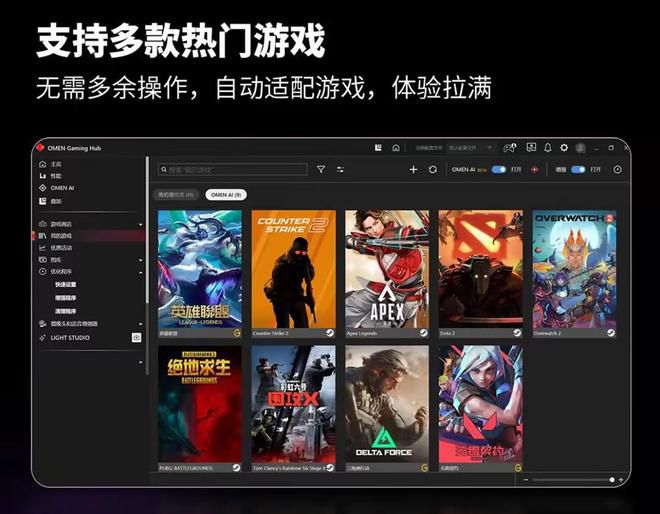660x514 pixels.
Task: Switch to the gray My Games tab
Action: (x=176, y=195)
